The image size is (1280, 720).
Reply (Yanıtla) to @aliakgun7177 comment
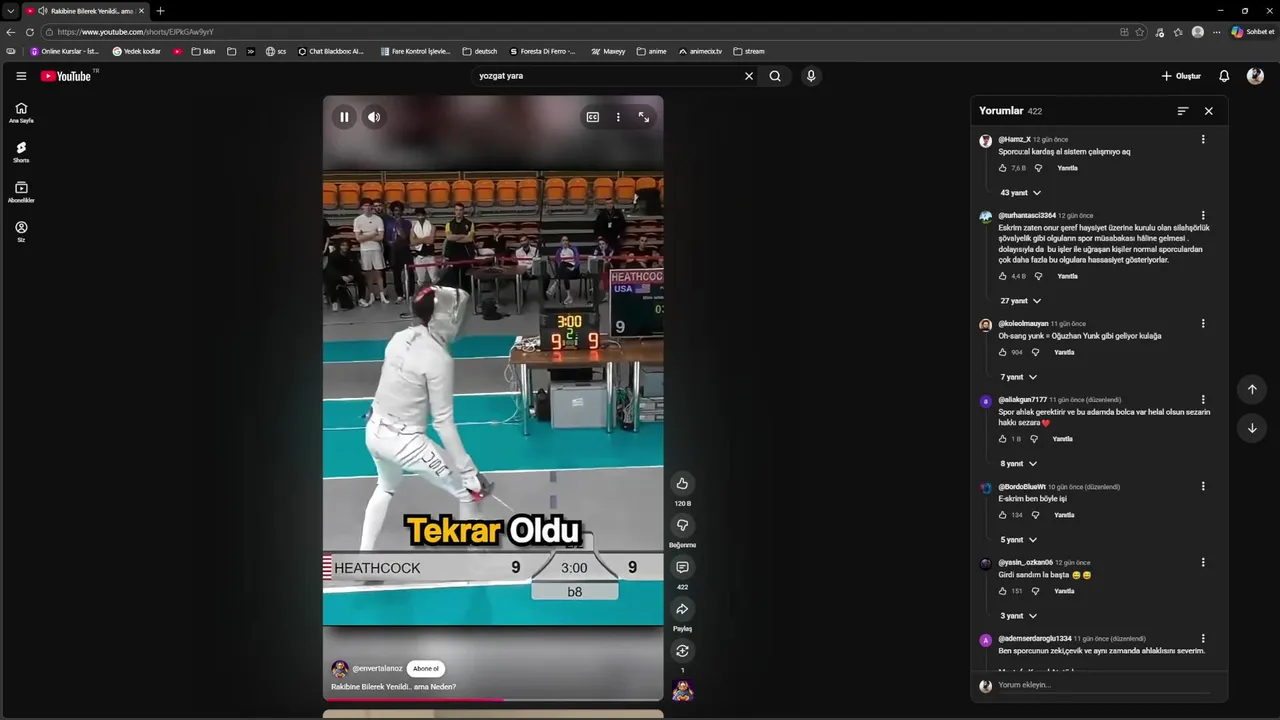pos(1062,439)
